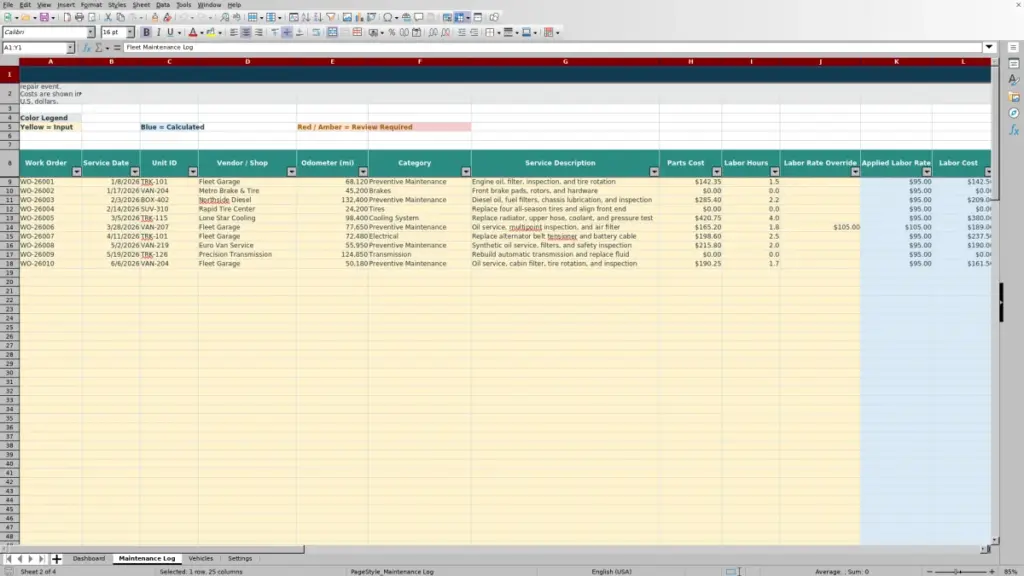Click the AutoFilter funnel icon
This screenshot has height=576, width=1024.
(x=331, y=18)
